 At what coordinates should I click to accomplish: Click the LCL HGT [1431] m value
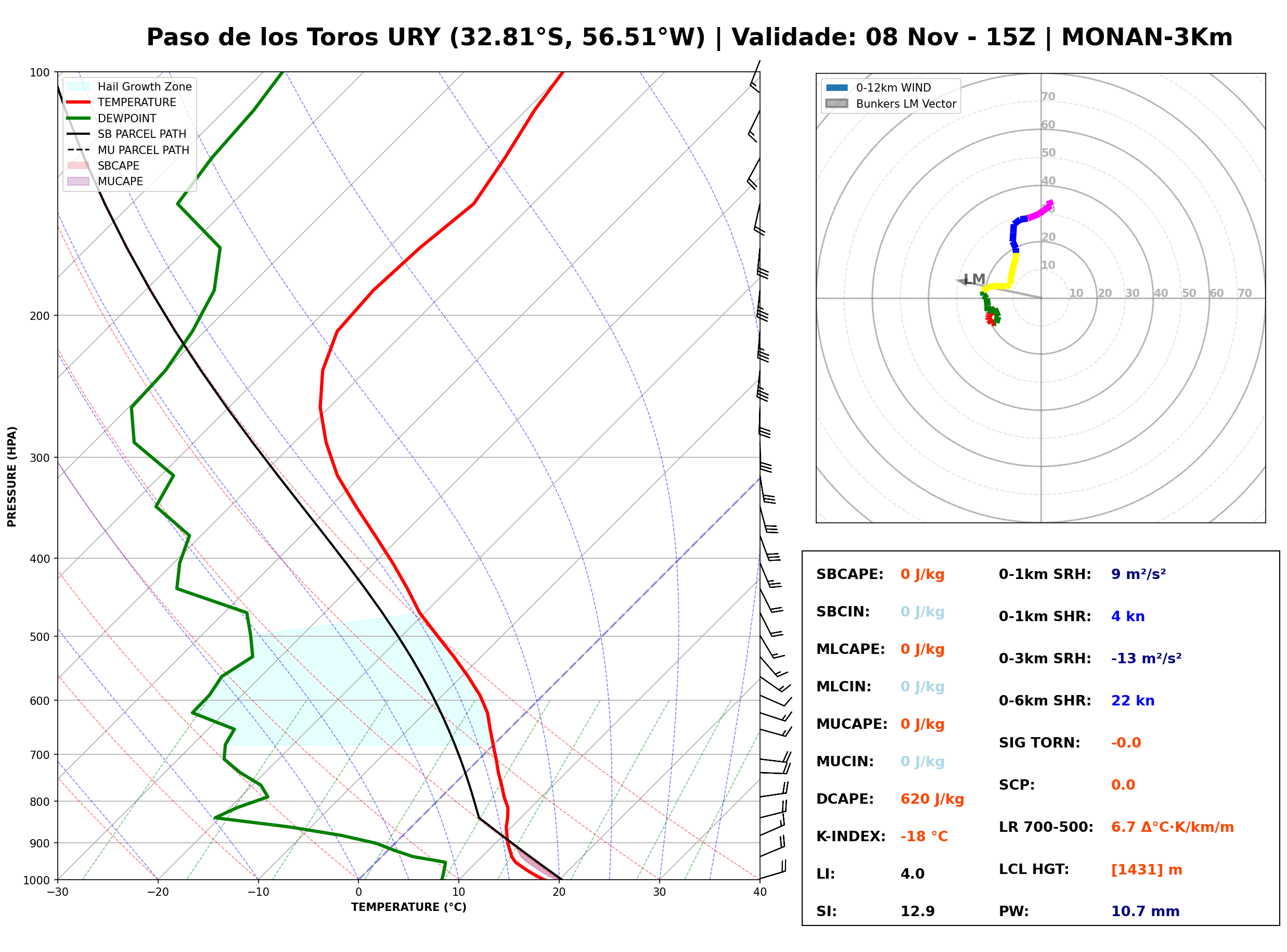pos(1147,870)
